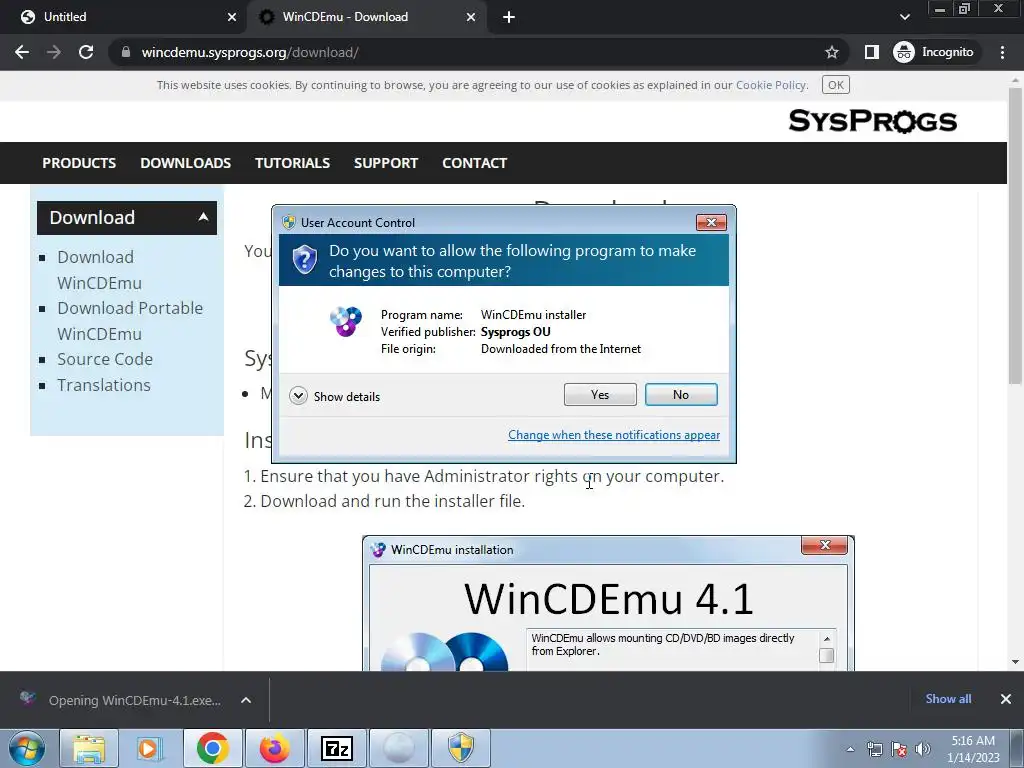Click the WinCDEmu installation screenshot image
The width and height of the screenshot is (1024, 768).
pyautogui.click(x=608, y=603)
